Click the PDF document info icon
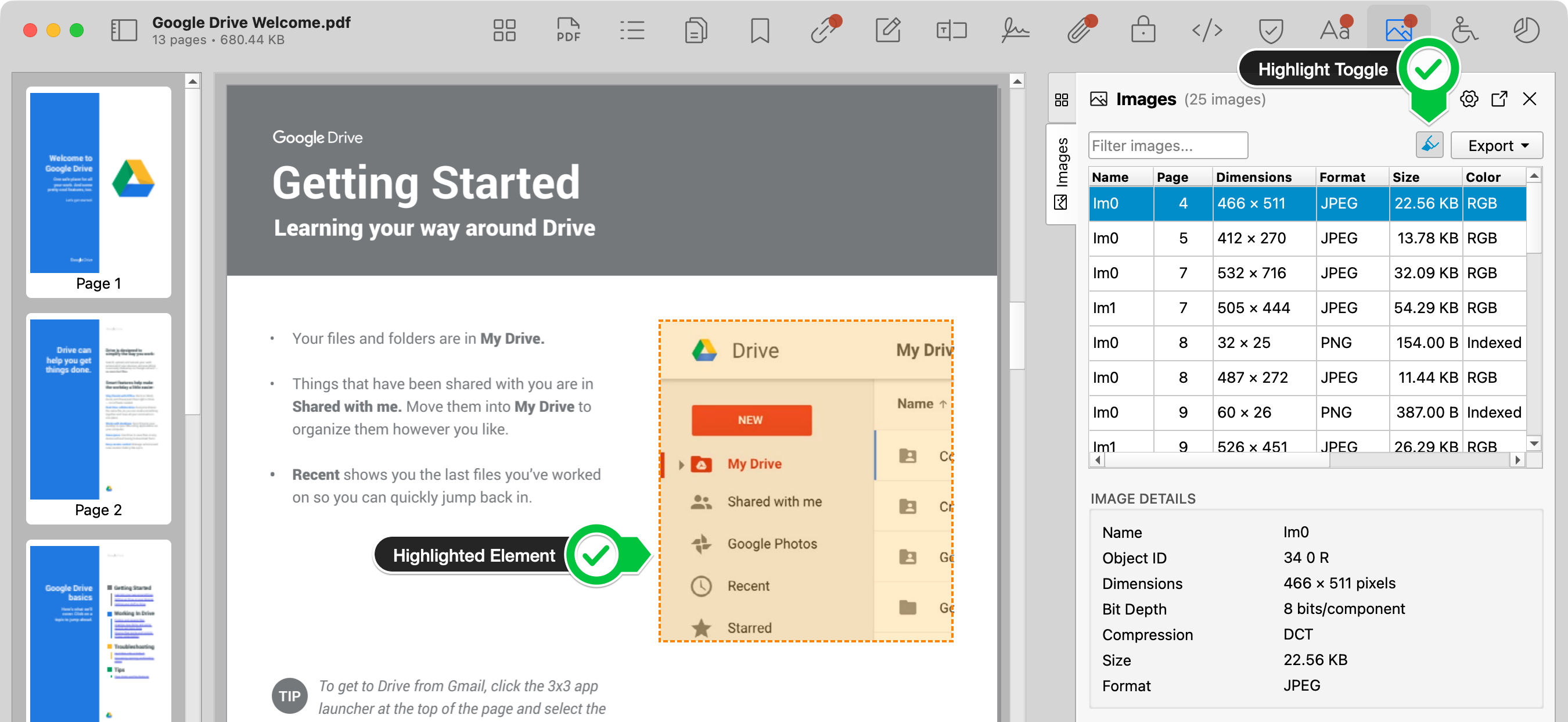Viewport: 1568px width, 722px height. [x=568, y=30]
